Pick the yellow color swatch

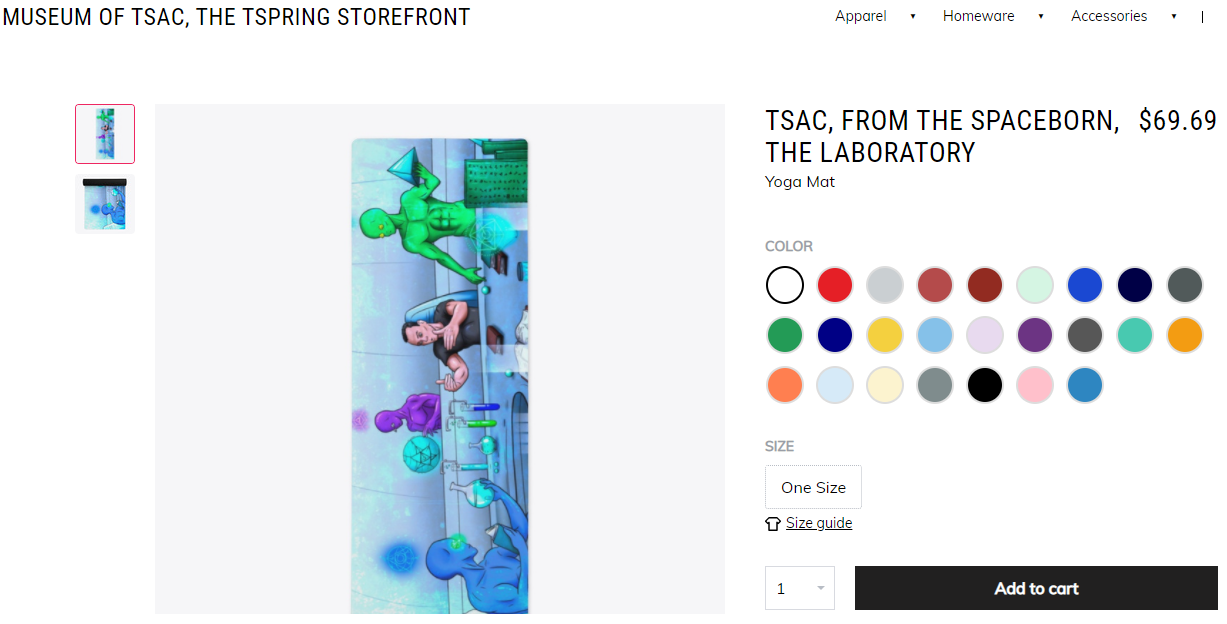885,335
